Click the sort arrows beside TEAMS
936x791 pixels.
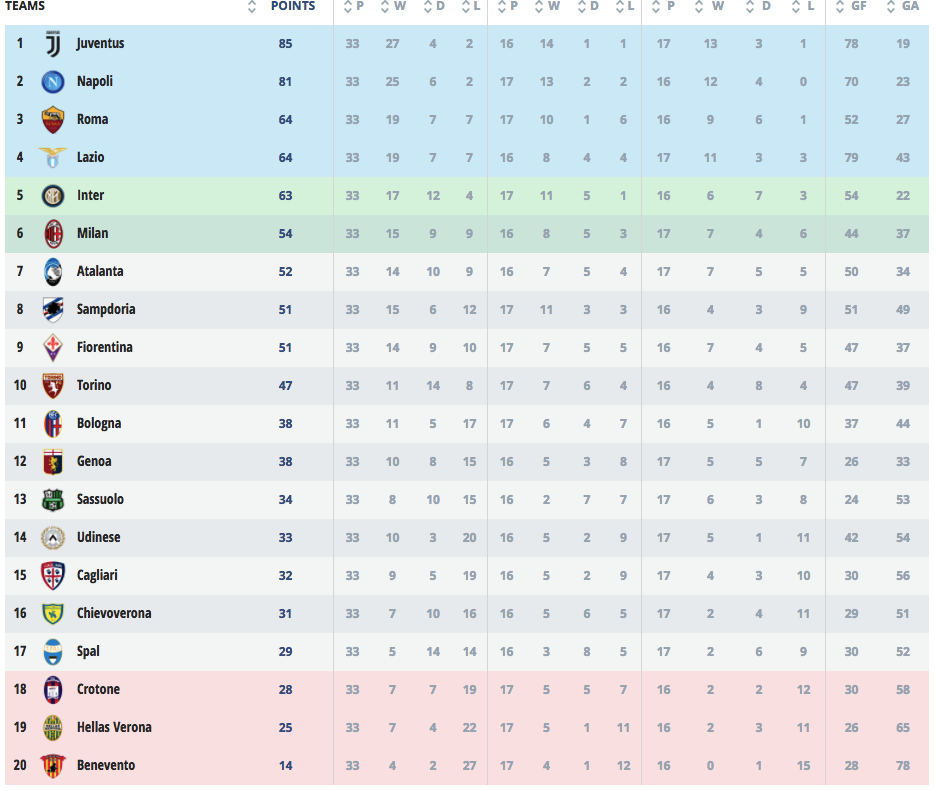click(x=252, y=7)
